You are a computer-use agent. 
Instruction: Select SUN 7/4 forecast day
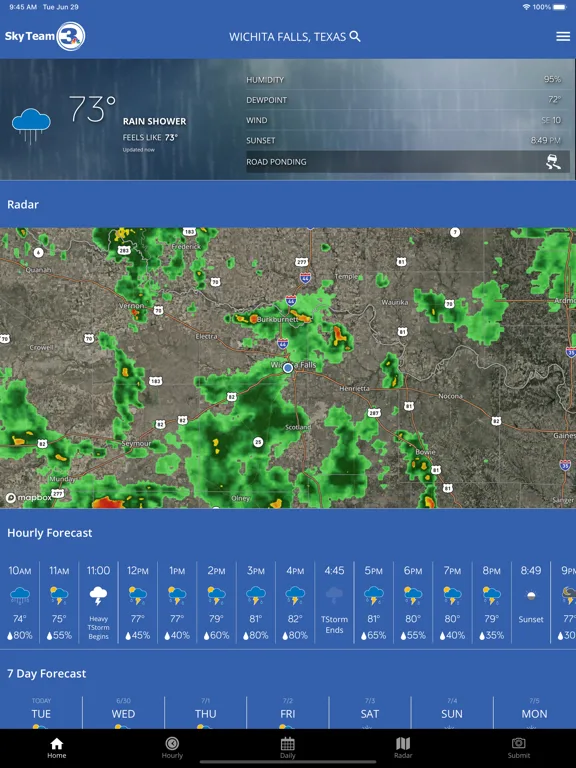[452, 714]
